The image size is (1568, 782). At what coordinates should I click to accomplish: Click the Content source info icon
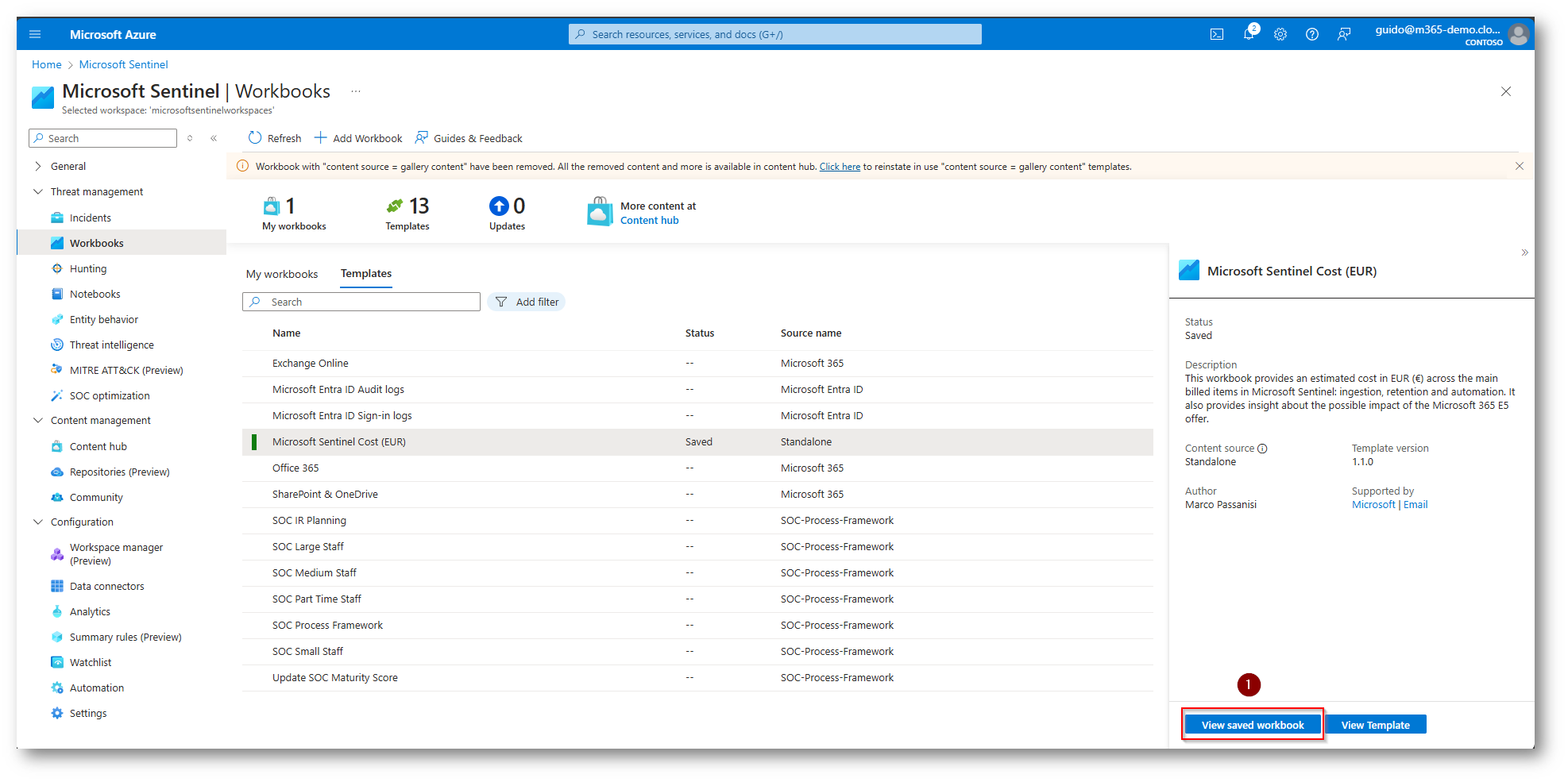pyautogui.click(x=1262, y=449)
